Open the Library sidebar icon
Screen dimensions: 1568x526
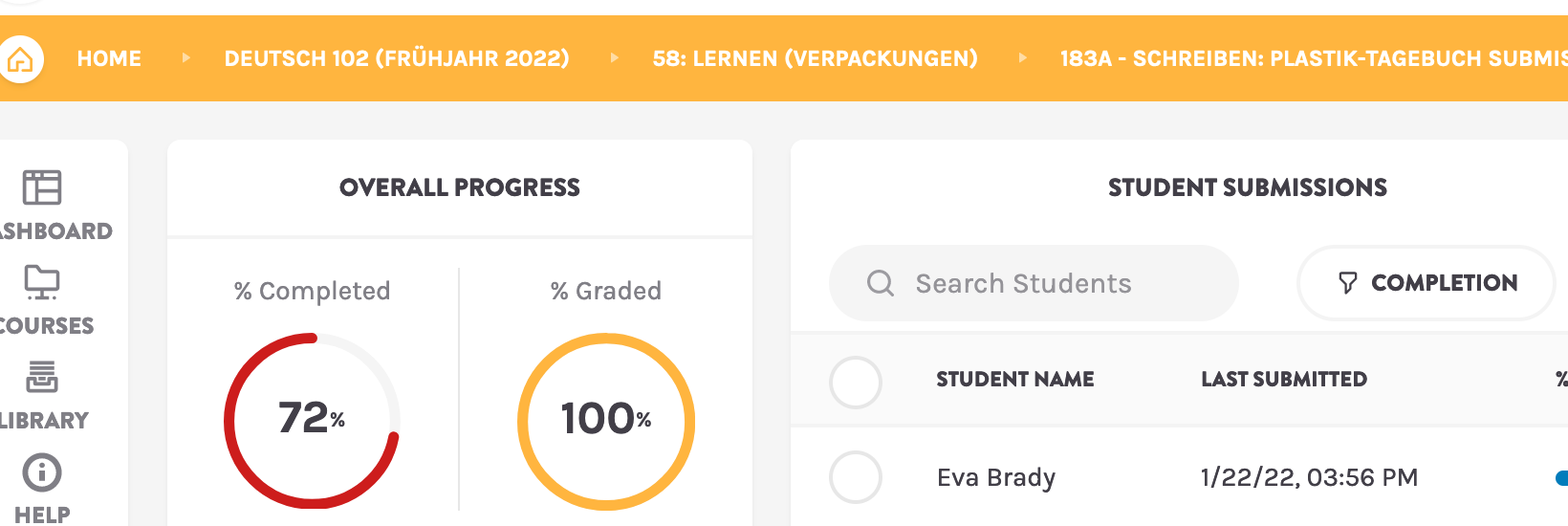coord(42,377)
